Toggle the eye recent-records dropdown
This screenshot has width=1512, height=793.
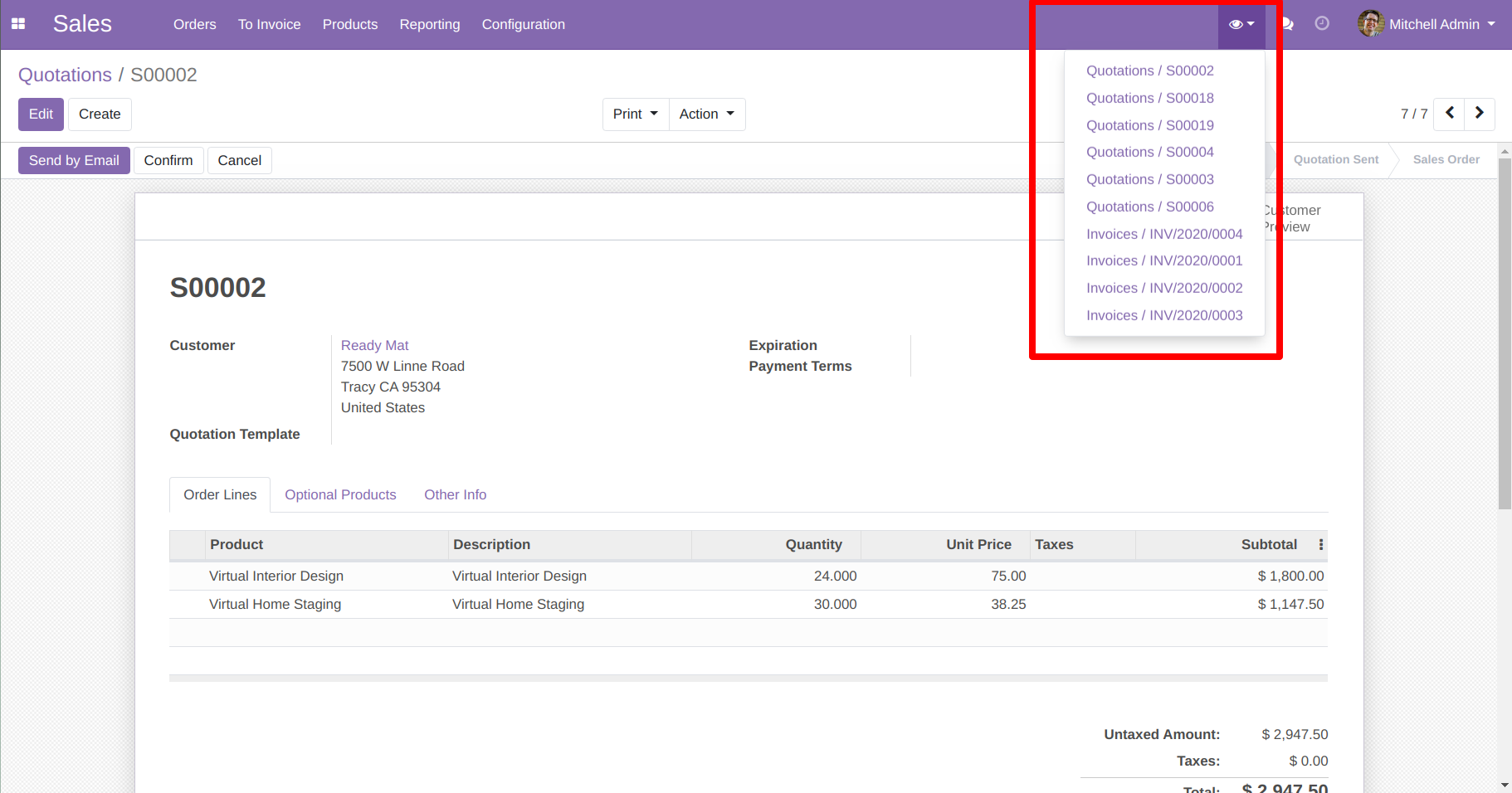tap(1241, 24)
